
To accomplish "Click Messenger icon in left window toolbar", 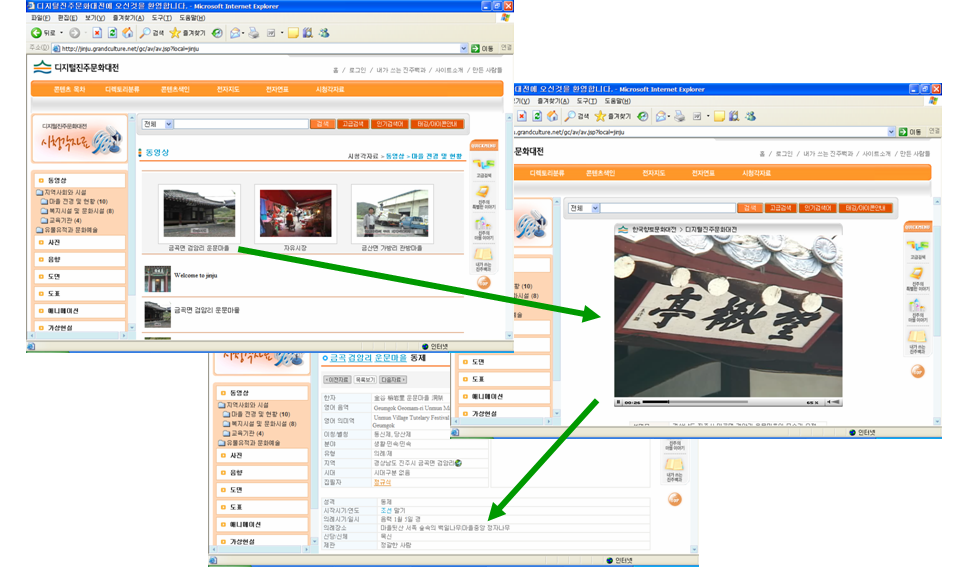I will (x=324, y=33).
